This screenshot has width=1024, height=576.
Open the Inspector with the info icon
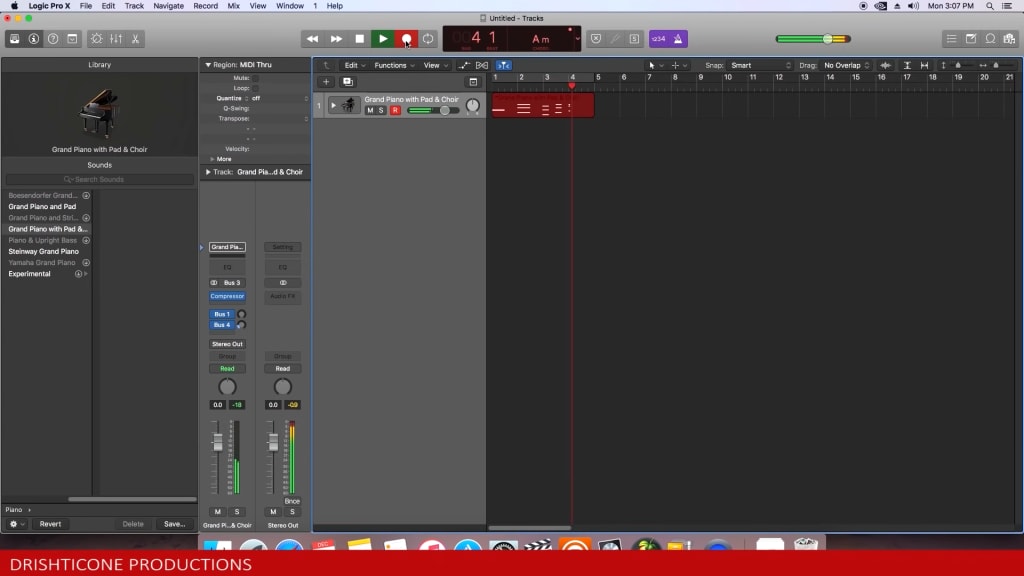tap(33, 39)
